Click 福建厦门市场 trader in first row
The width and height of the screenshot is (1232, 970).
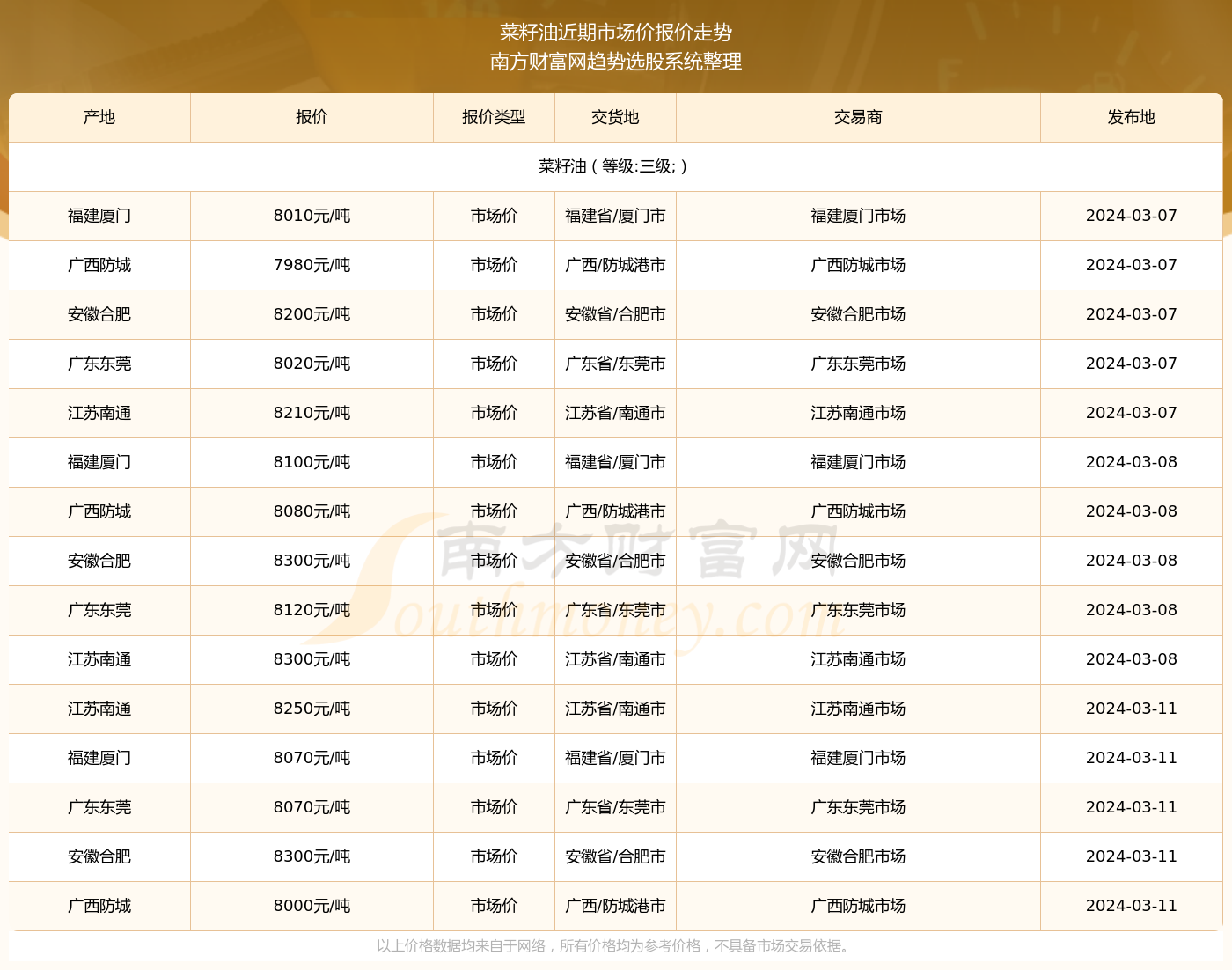click(858, 216)
